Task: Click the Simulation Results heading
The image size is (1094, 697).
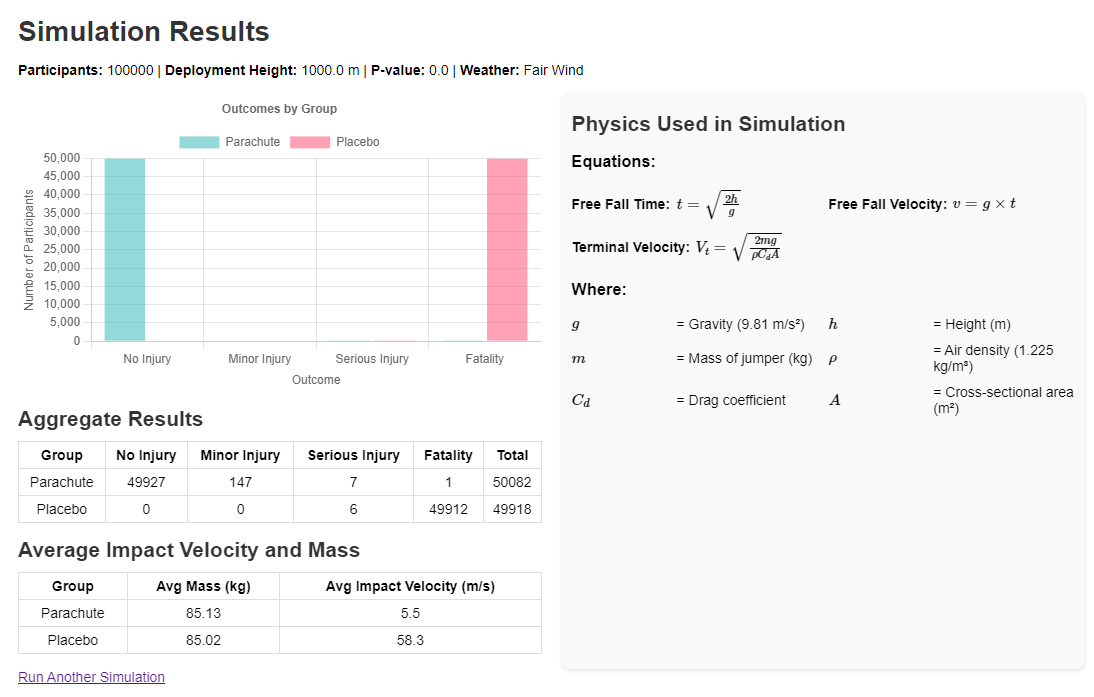Action: tap(144, 32)
